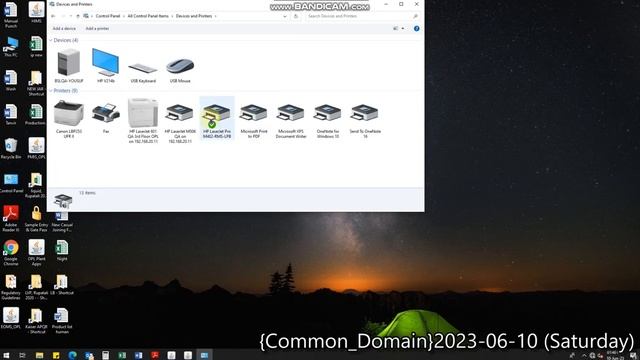
Task: Open Night Excel file on desktop
Action: coord(62,250)
